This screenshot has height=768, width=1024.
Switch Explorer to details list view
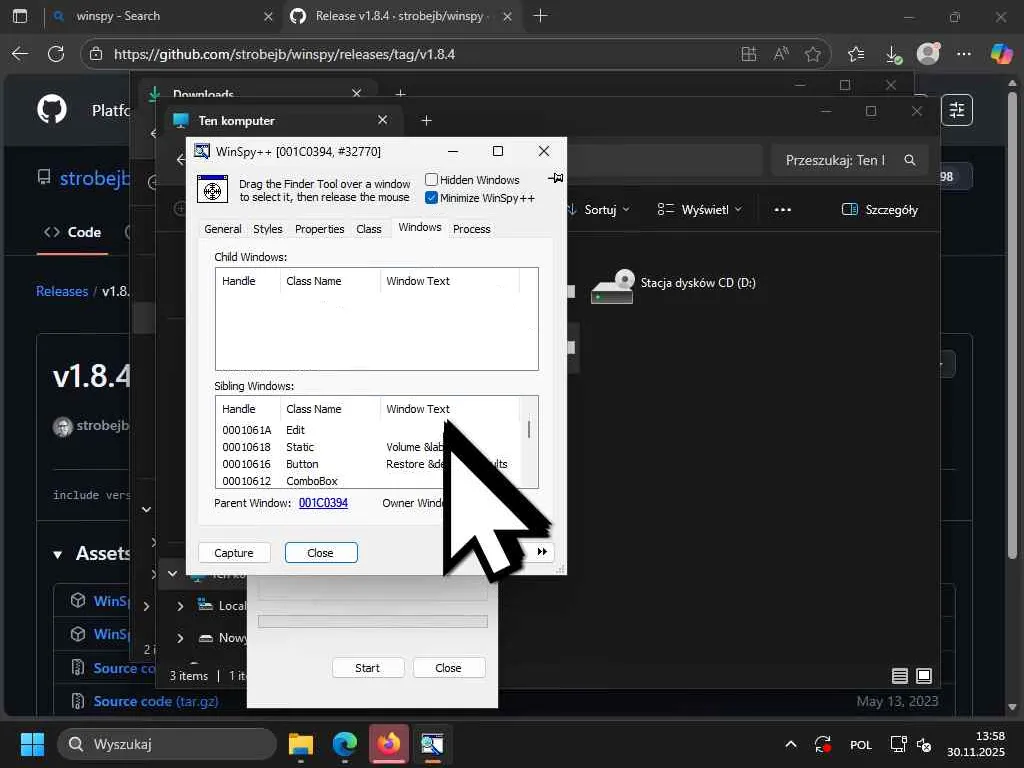(x=900, y=676)
